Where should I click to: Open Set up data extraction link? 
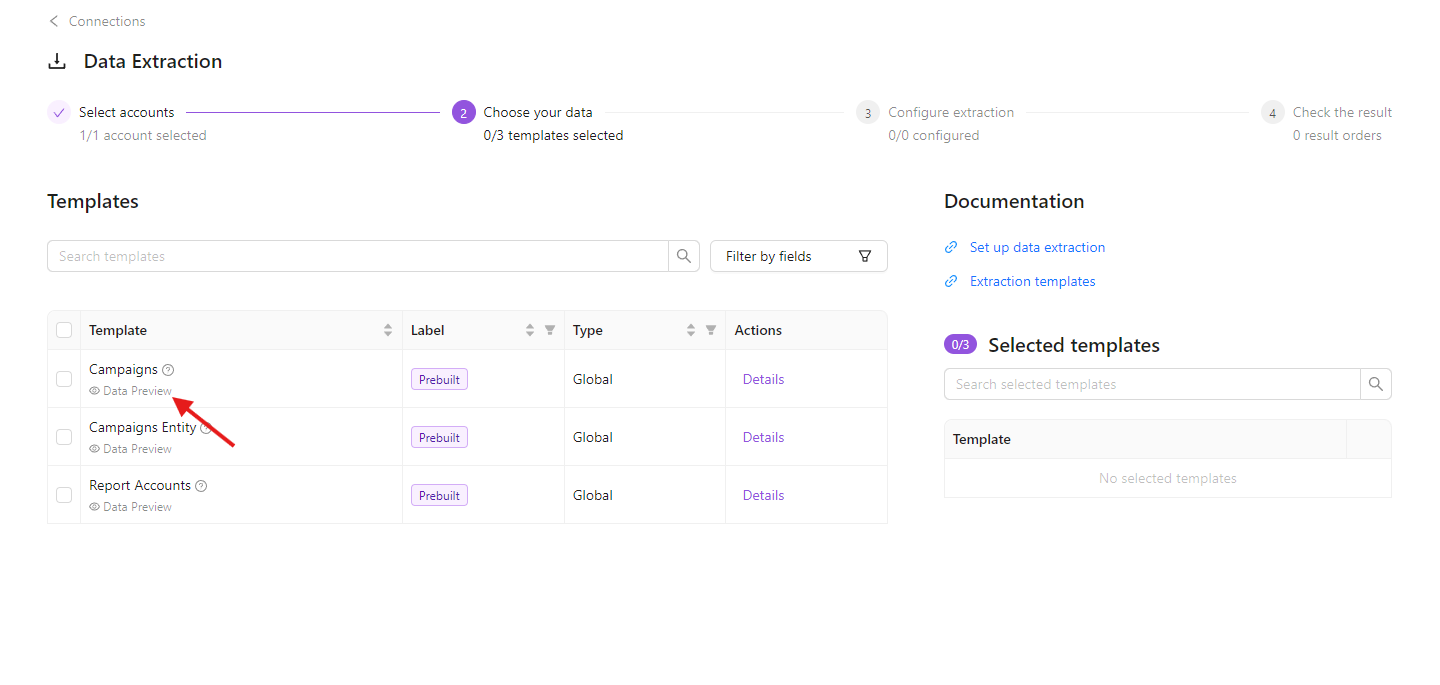pos(1037,247)
